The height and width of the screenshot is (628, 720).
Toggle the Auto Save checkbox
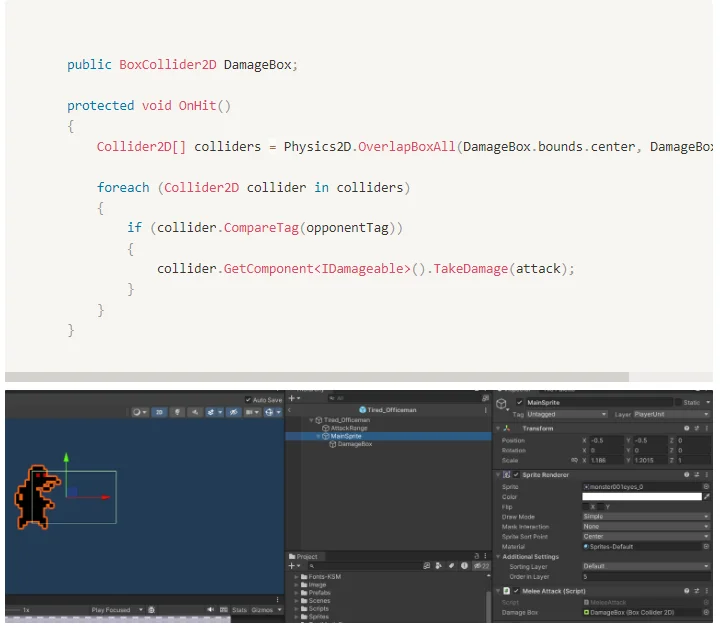point(249,400)
